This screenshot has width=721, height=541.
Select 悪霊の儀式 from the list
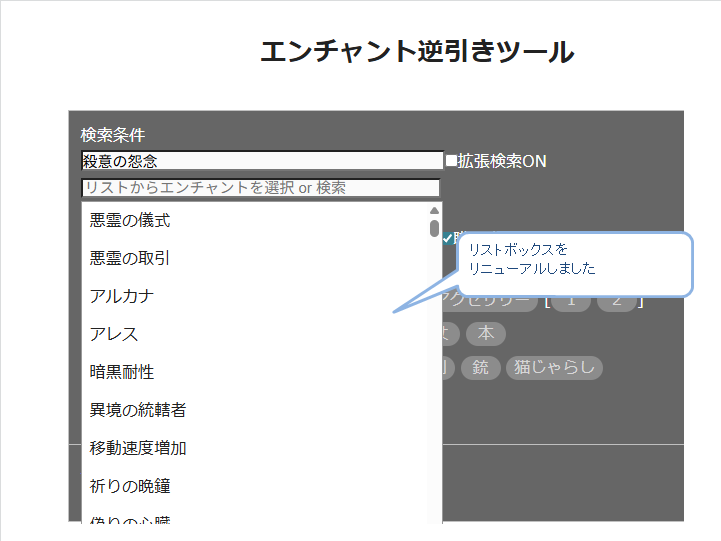[130, 220]
